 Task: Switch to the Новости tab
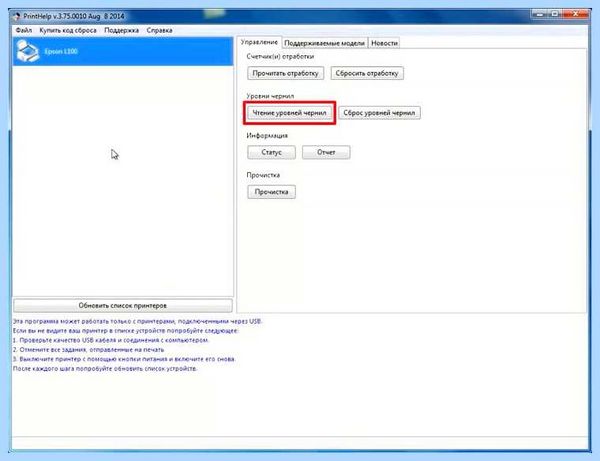tap(384, 43)
